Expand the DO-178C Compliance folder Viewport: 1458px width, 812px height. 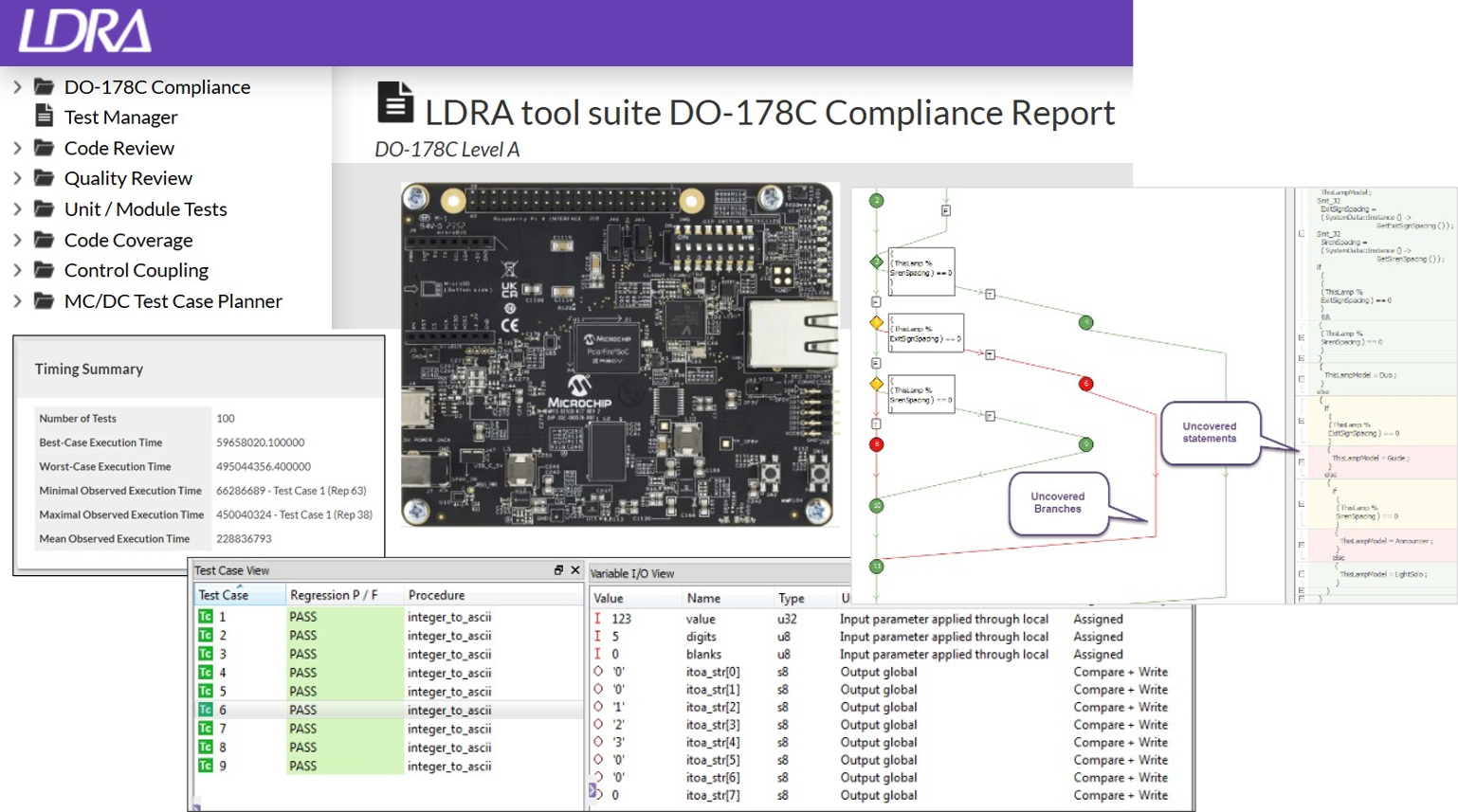click(17, 87)
